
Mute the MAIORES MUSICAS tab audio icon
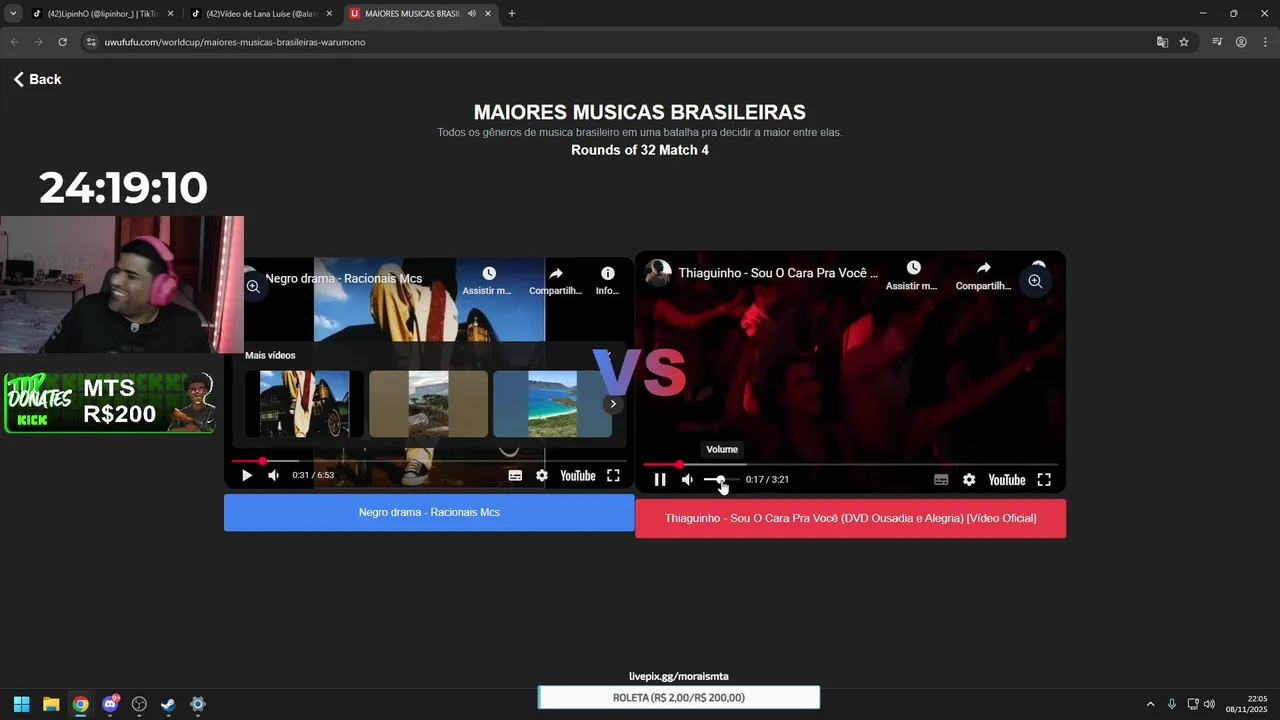tap(472, 14)
